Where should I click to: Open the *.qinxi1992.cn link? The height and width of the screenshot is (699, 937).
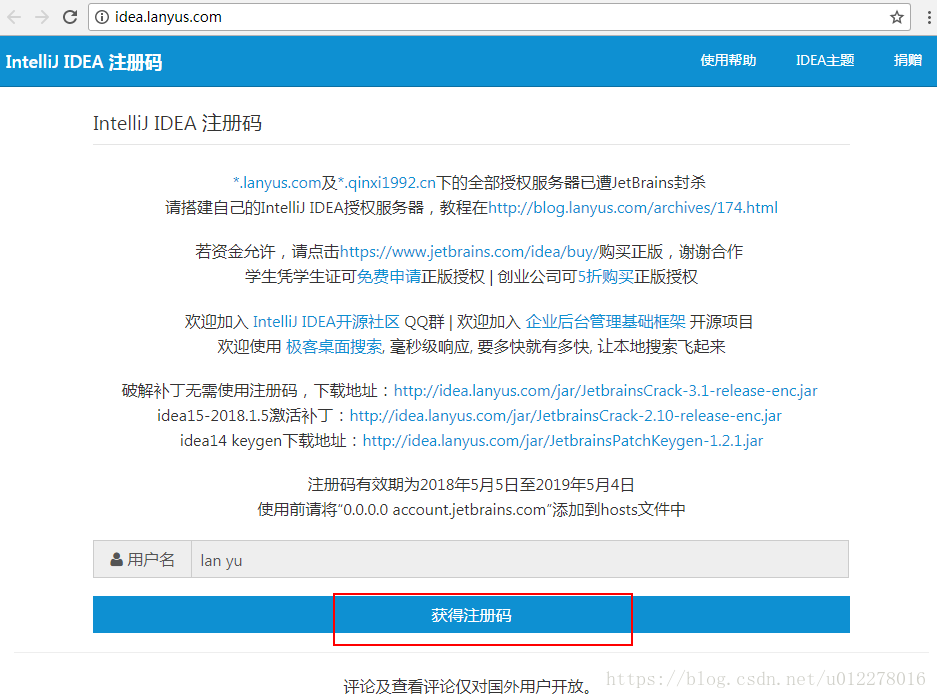[x=387, y=182]
